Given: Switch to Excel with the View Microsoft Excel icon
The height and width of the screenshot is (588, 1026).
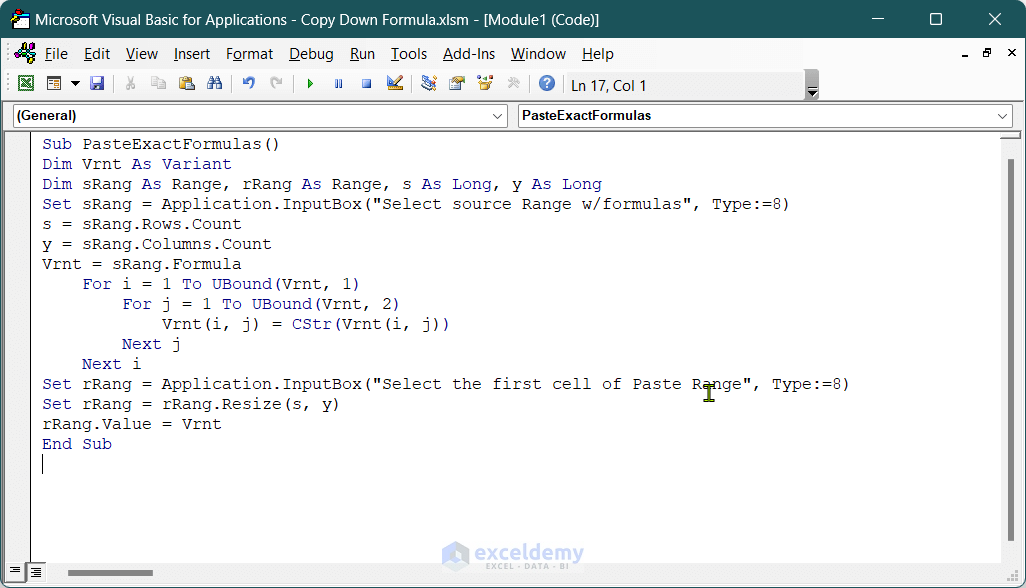Looking at the screenshot, I should point(26,84).
